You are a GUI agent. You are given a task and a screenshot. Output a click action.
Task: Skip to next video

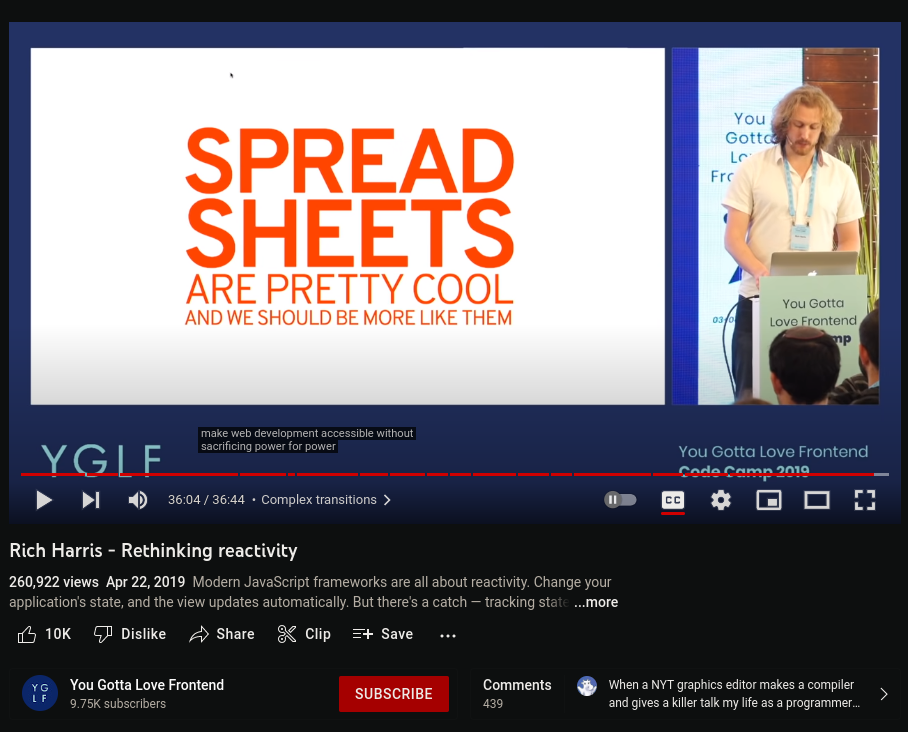(91, 500)
